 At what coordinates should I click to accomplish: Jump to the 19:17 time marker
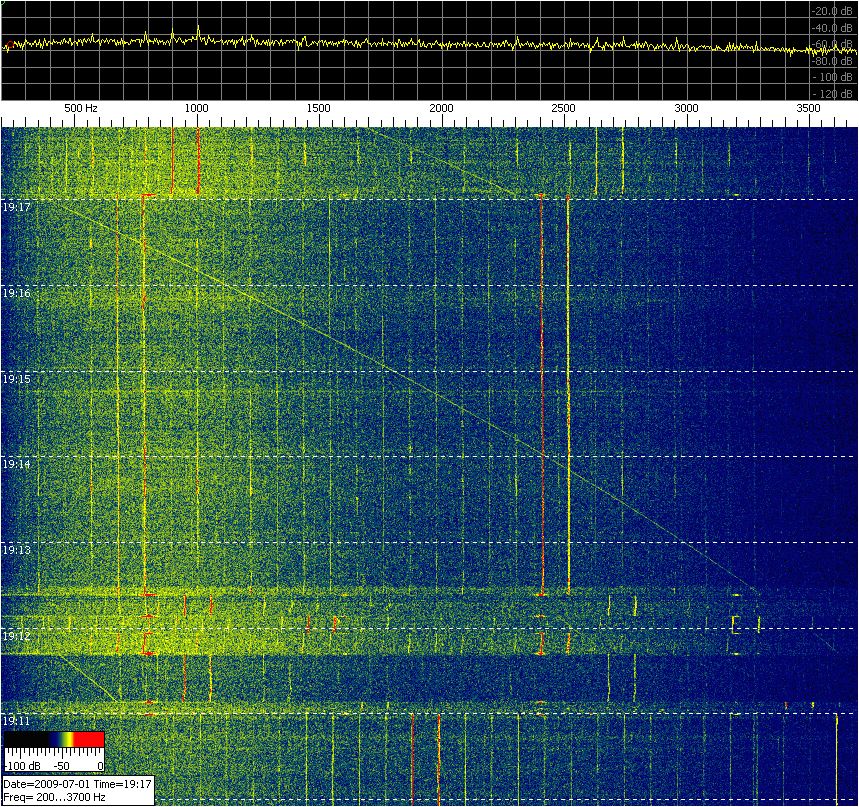(16, 208)
